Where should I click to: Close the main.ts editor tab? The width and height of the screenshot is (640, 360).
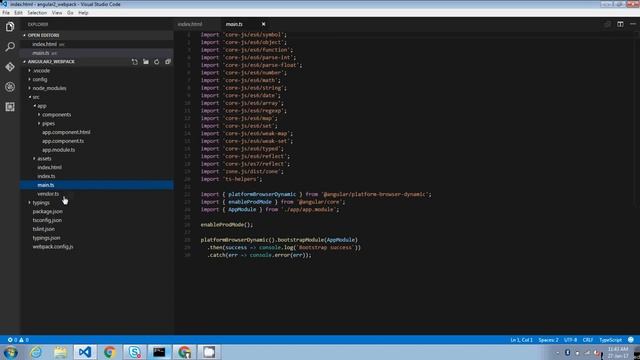(263, 24)
